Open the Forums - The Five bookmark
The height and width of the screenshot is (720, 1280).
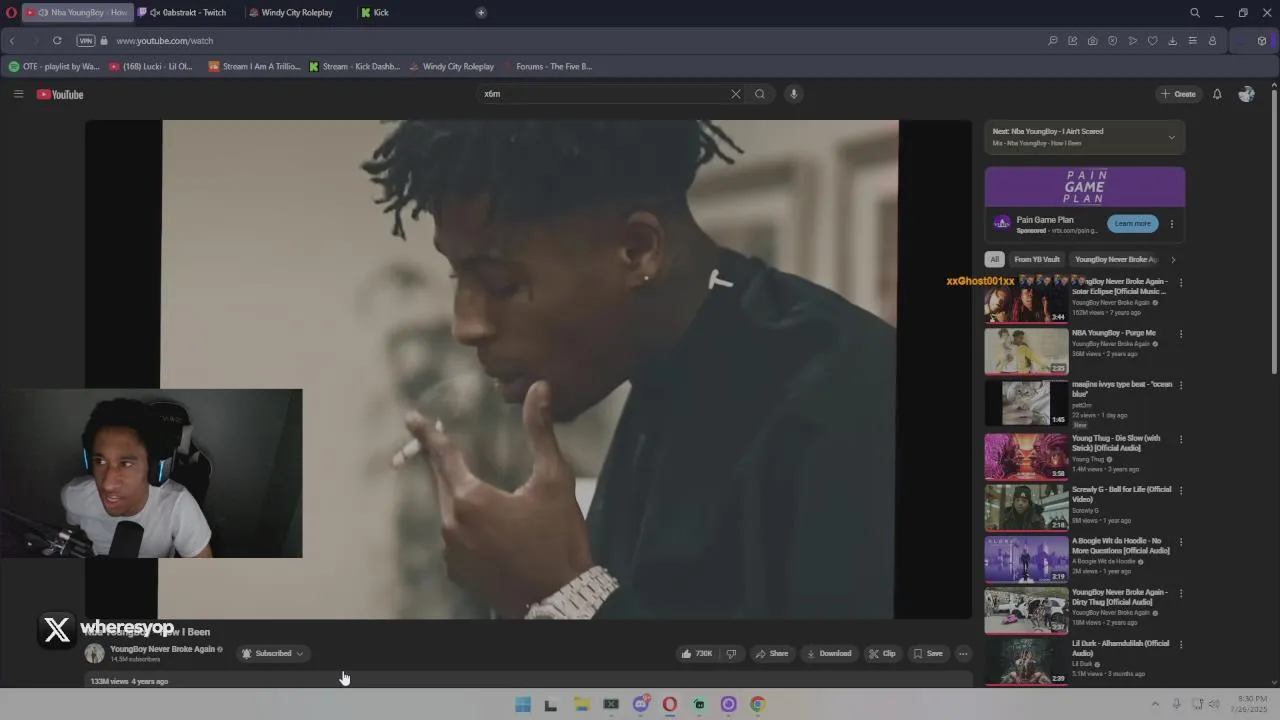pos(548,67)
